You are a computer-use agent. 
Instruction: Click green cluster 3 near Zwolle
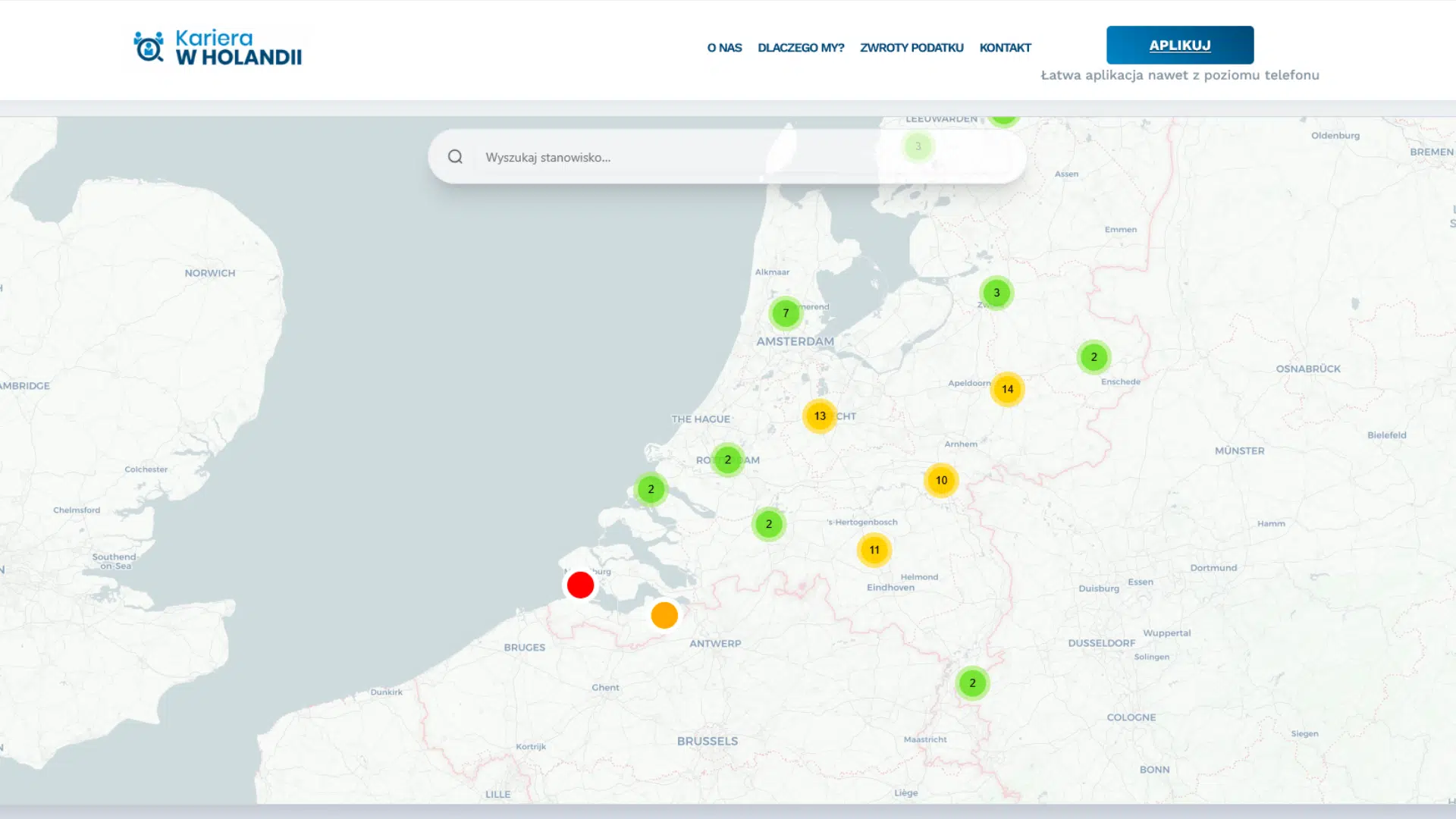point(996,293)
